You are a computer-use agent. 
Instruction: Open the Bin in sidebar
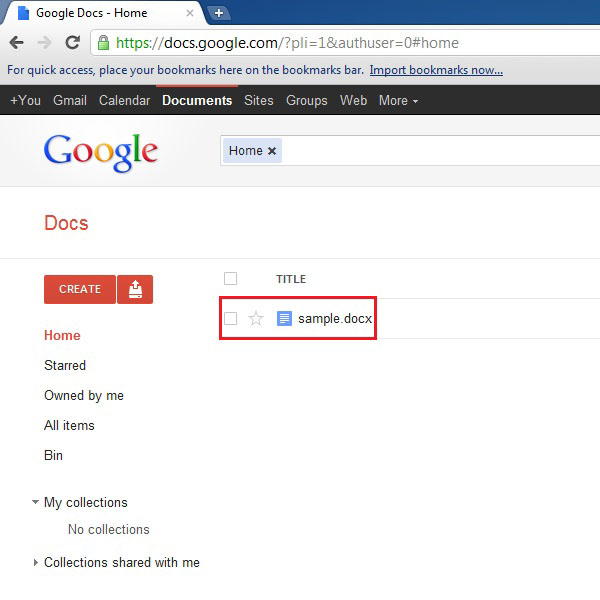point(53,455)
